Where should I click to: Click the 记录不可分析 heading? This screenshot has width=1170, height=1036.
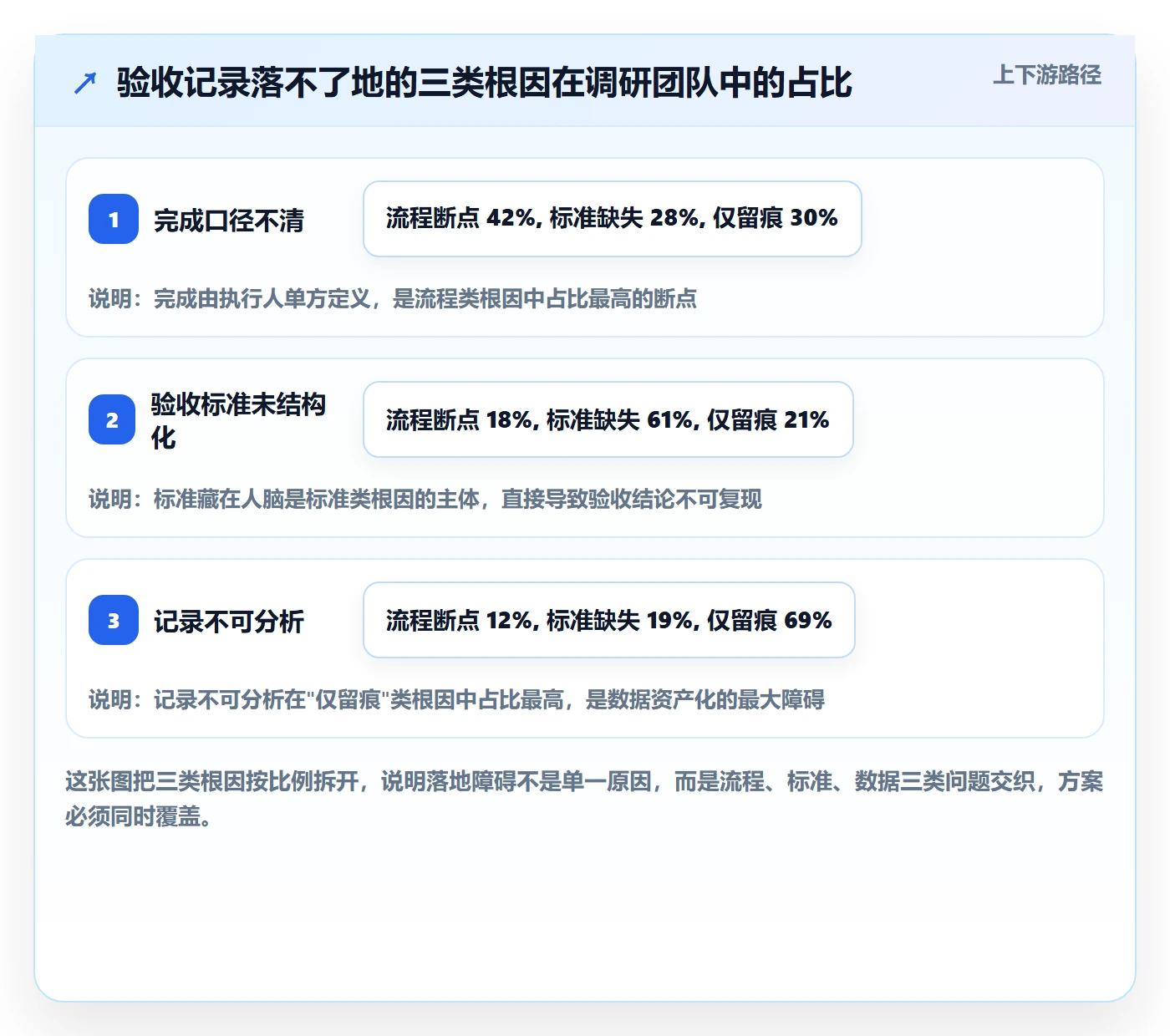(229, 622)
